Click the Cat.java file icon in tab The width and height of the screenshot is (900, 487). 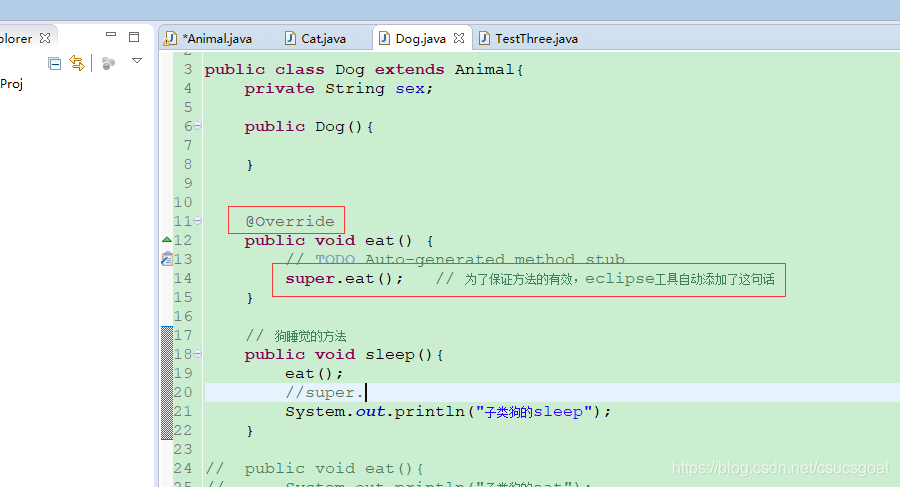click(290, 38)
